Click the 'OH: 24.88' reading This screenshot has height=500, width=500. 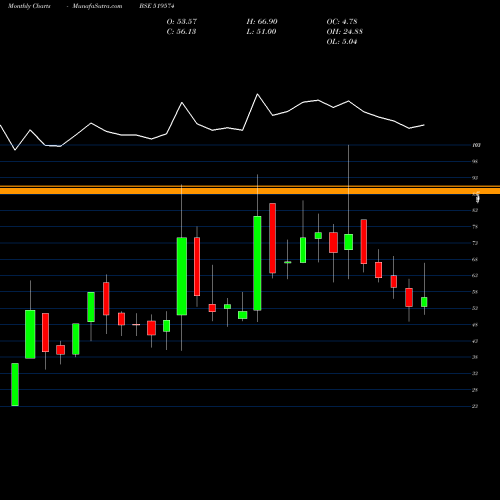(x=345, y=32)
